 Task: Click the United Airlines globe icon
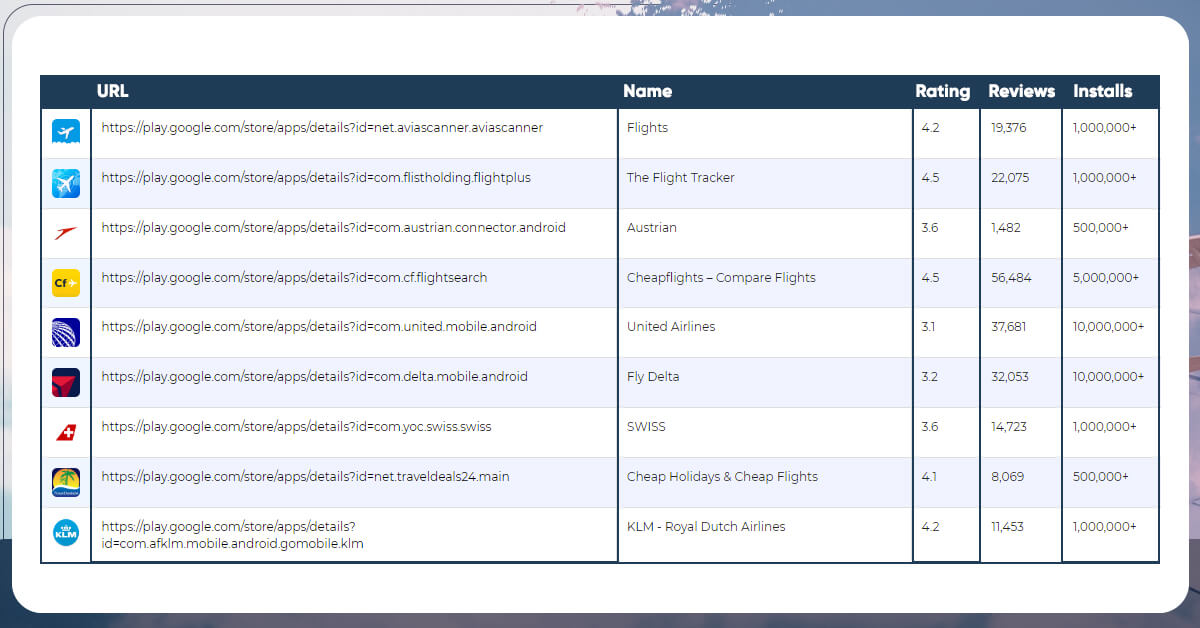click(x=66, y=333)
